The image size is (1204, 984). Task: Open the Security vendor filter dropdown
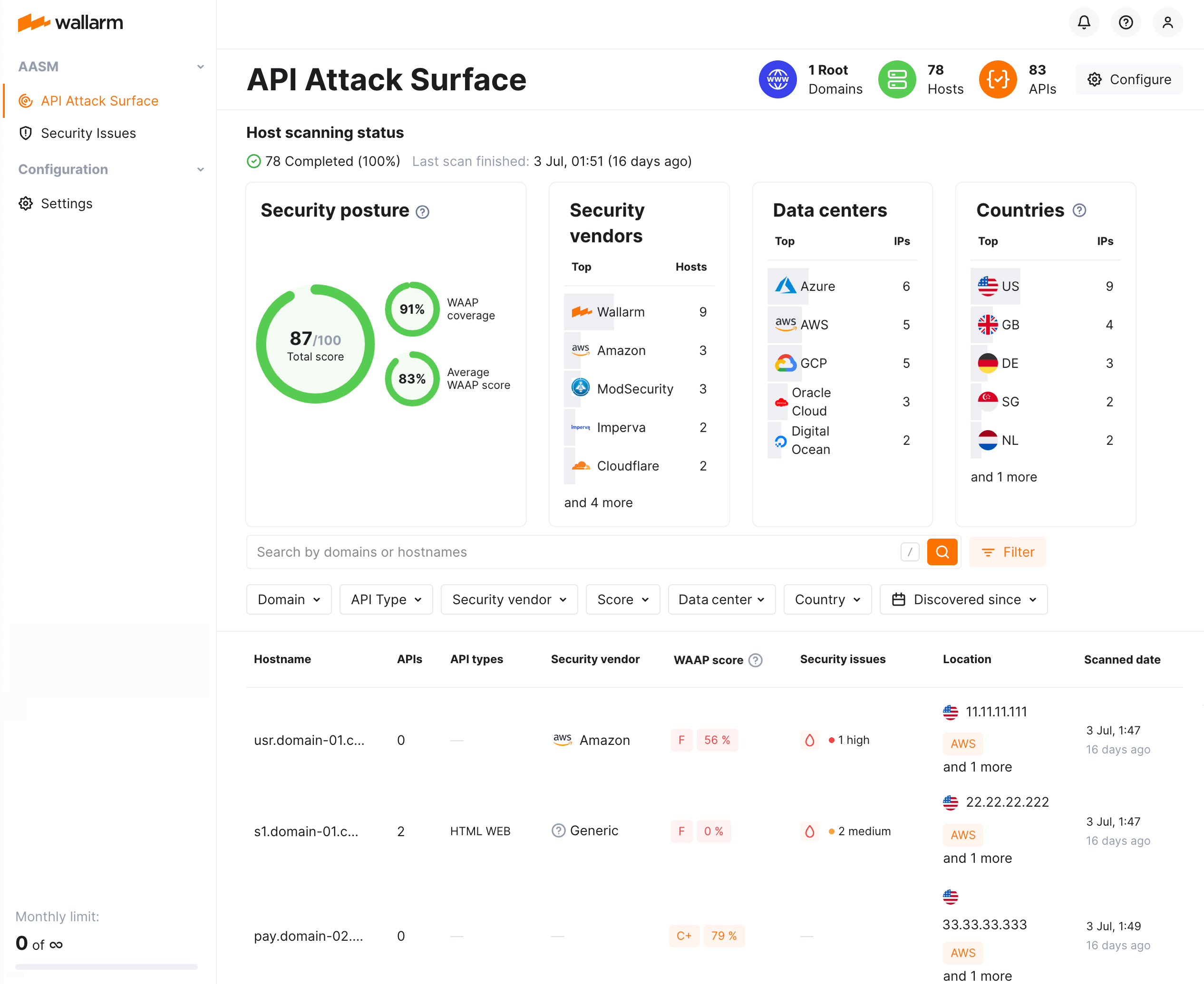(x=508, y=599)
